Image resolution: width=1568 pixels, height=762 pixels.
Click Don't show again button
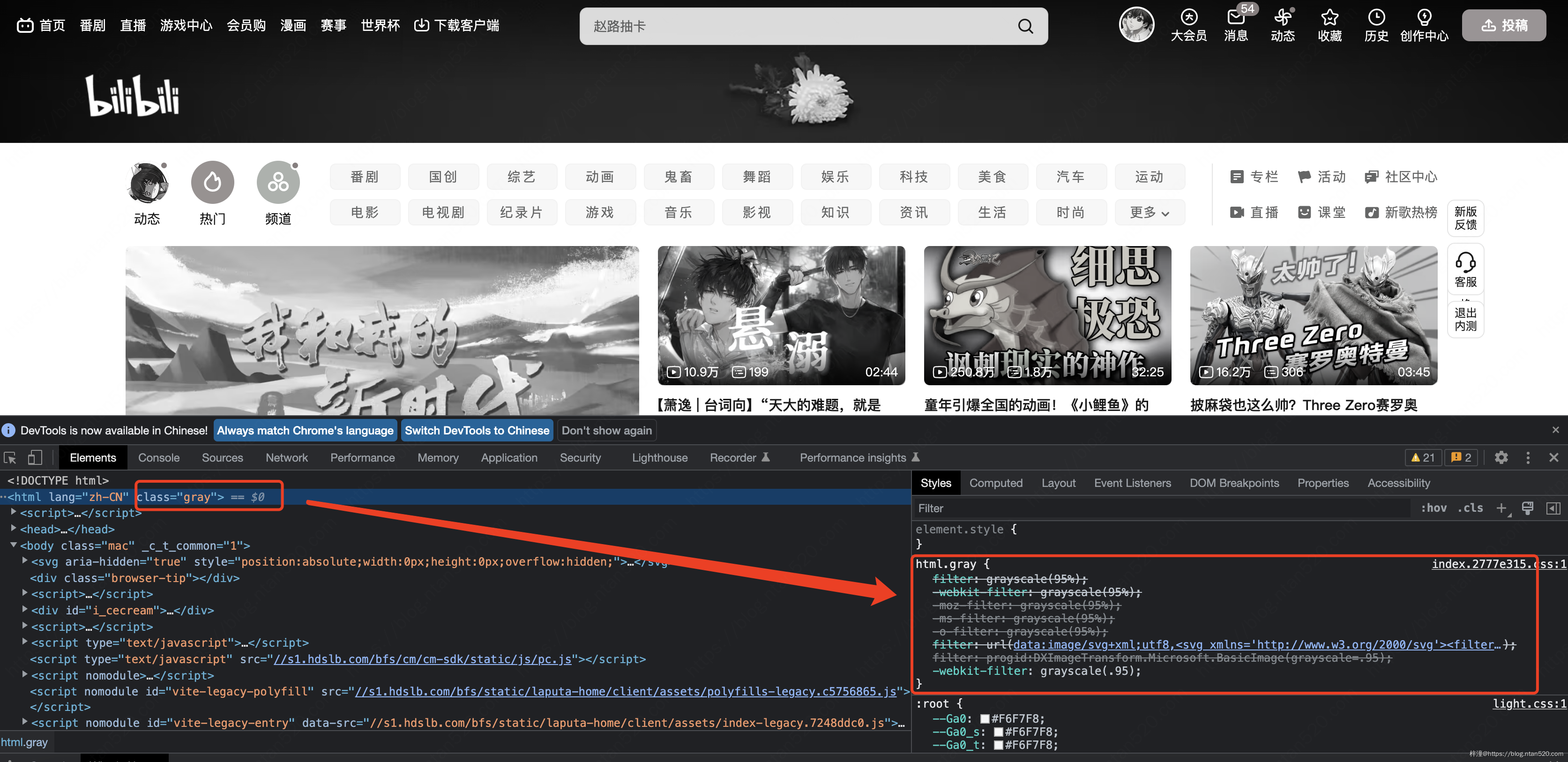click(606, 430)
